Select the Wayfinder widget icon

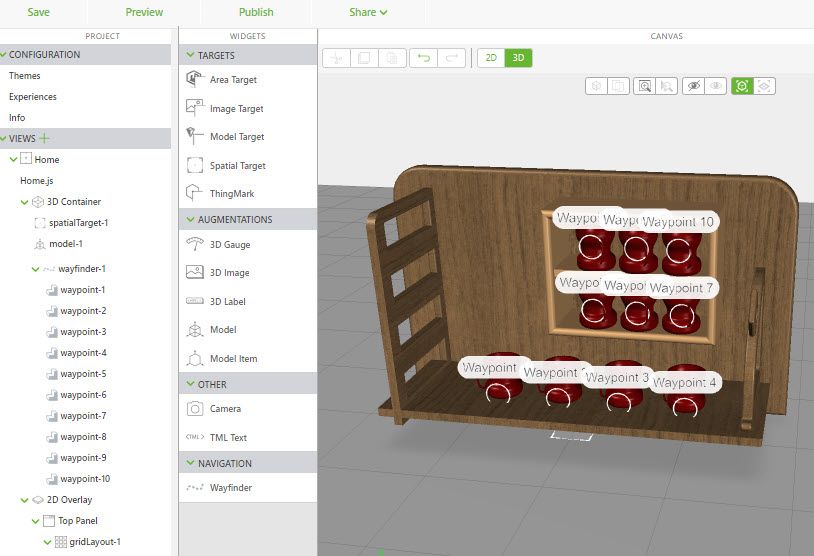tap(195, 487)
